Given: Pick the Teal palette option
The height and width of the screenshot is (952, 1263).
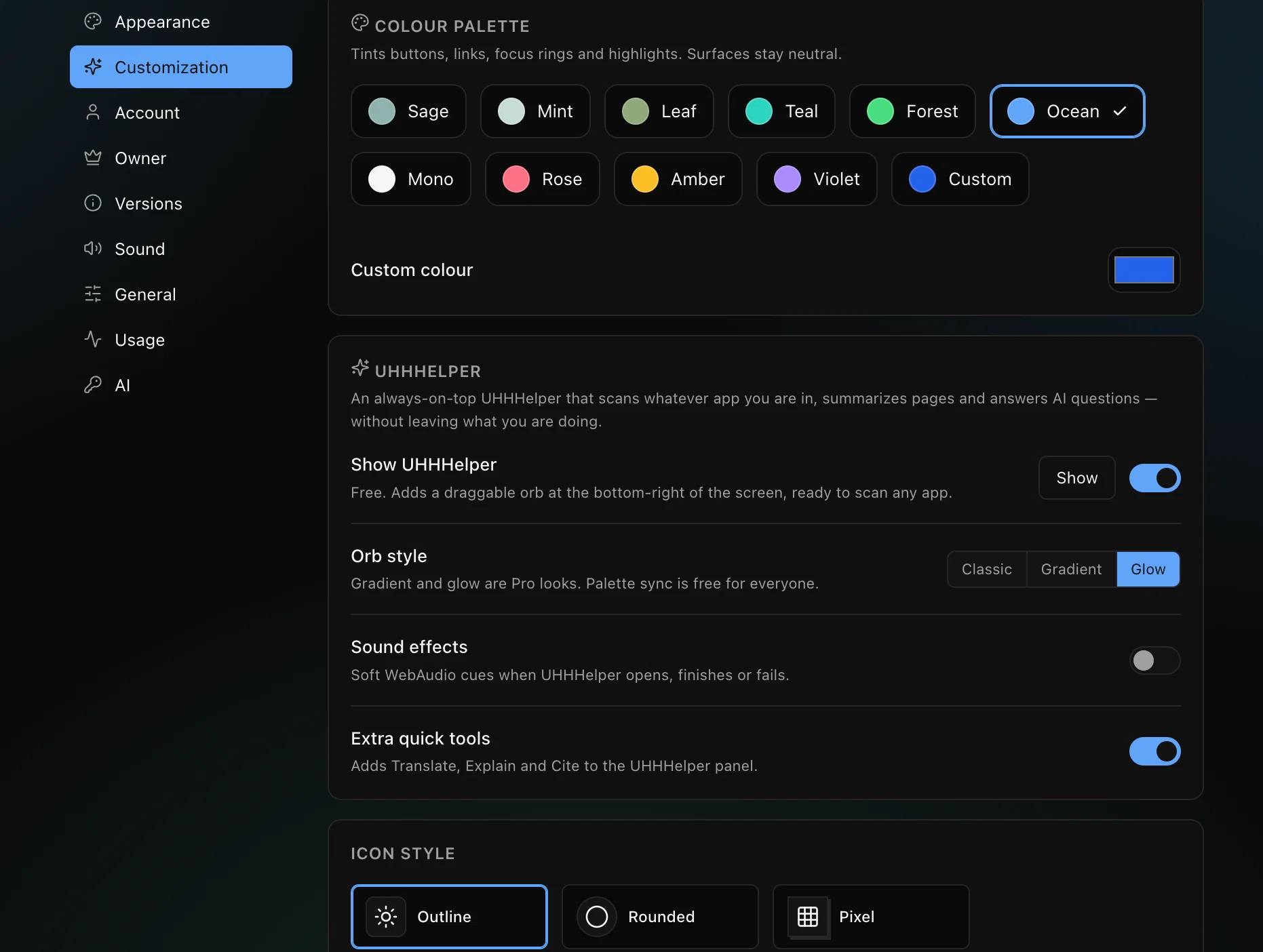Looking at the screenshot, I should tap(781, 111).
